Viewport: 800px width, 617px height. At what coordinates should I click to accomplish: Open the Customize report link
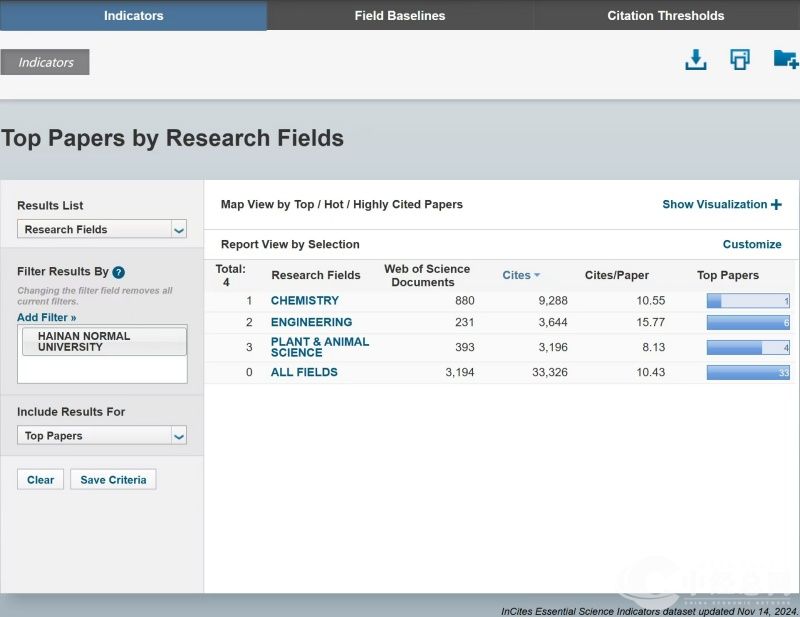(752, 245)
